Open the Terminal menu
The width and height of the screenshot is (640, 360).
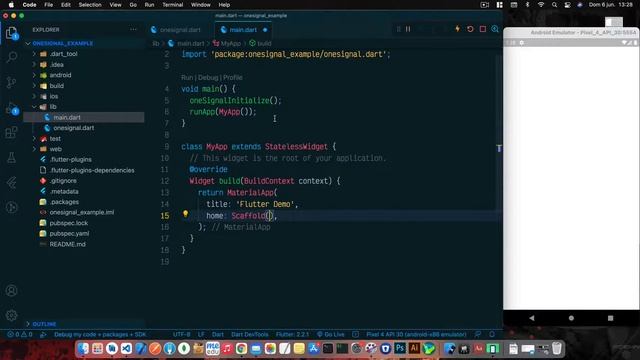click(x=173, y=5)
